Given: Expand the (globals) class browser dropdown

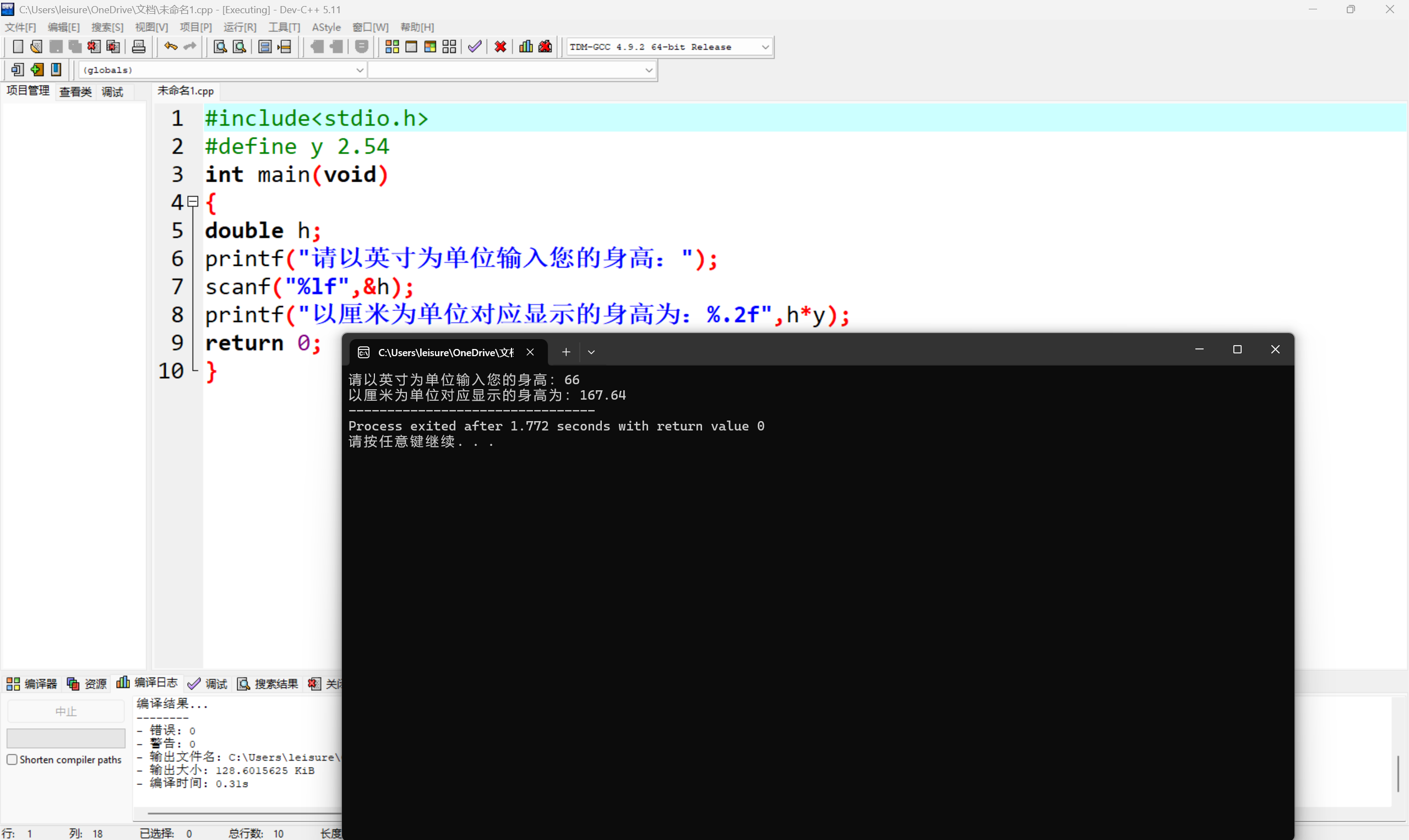Looking at the screenshot, I should click(360, 69).
